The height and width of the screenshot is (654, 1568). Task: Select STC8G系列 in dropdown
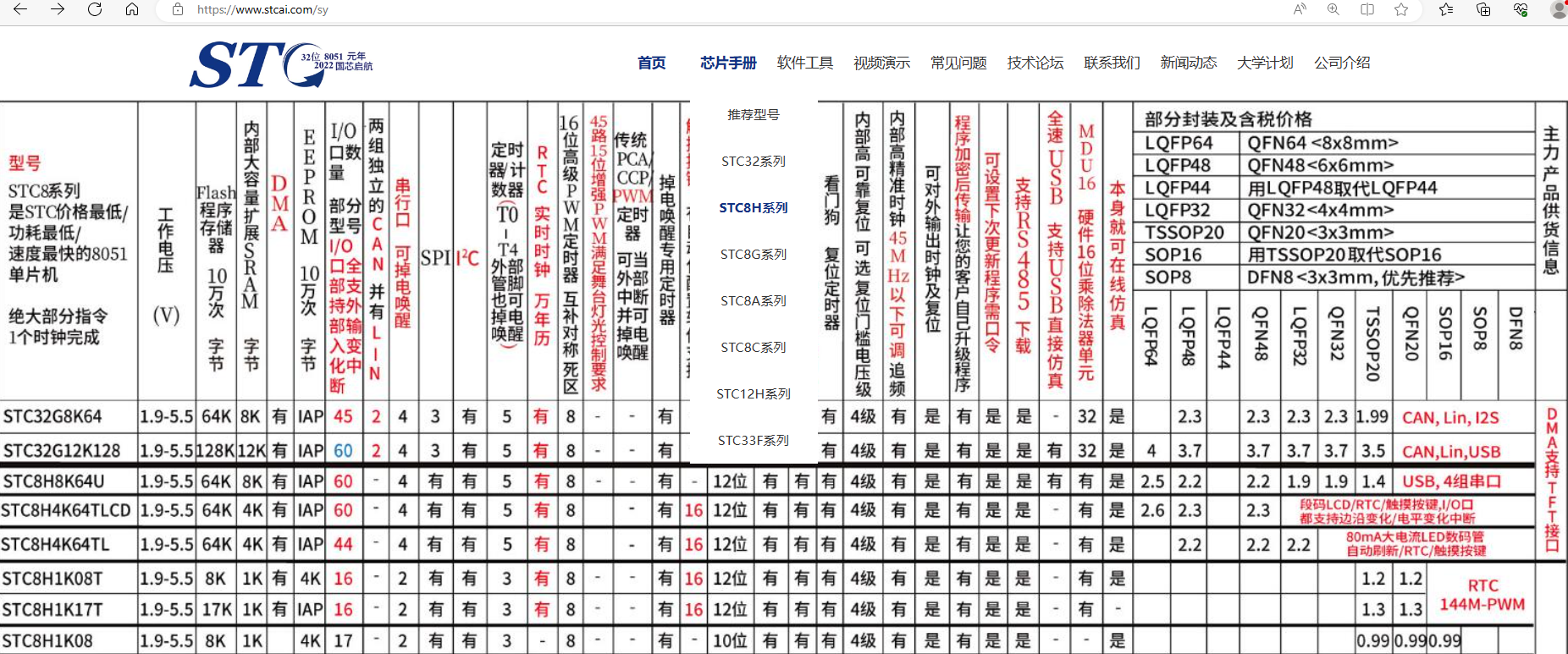[754, 254]
